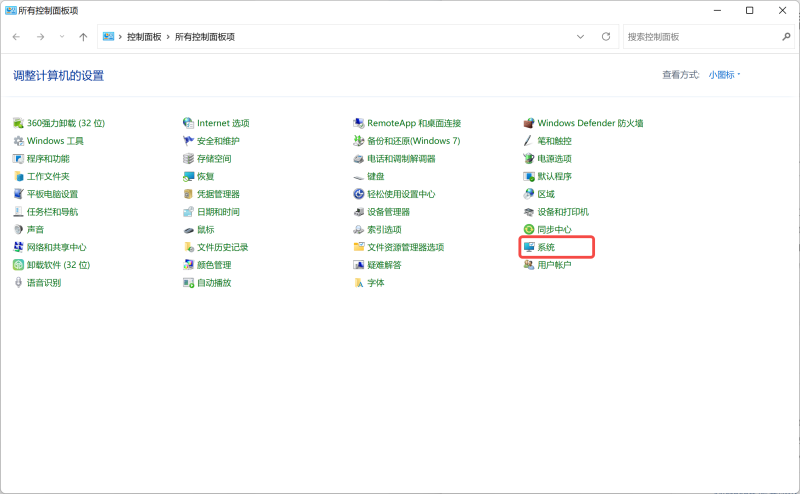This screenshot has width=800, height=494.
Task: Go up one level with up arrow
Action: pyautogui.click(x=83, y=37)
